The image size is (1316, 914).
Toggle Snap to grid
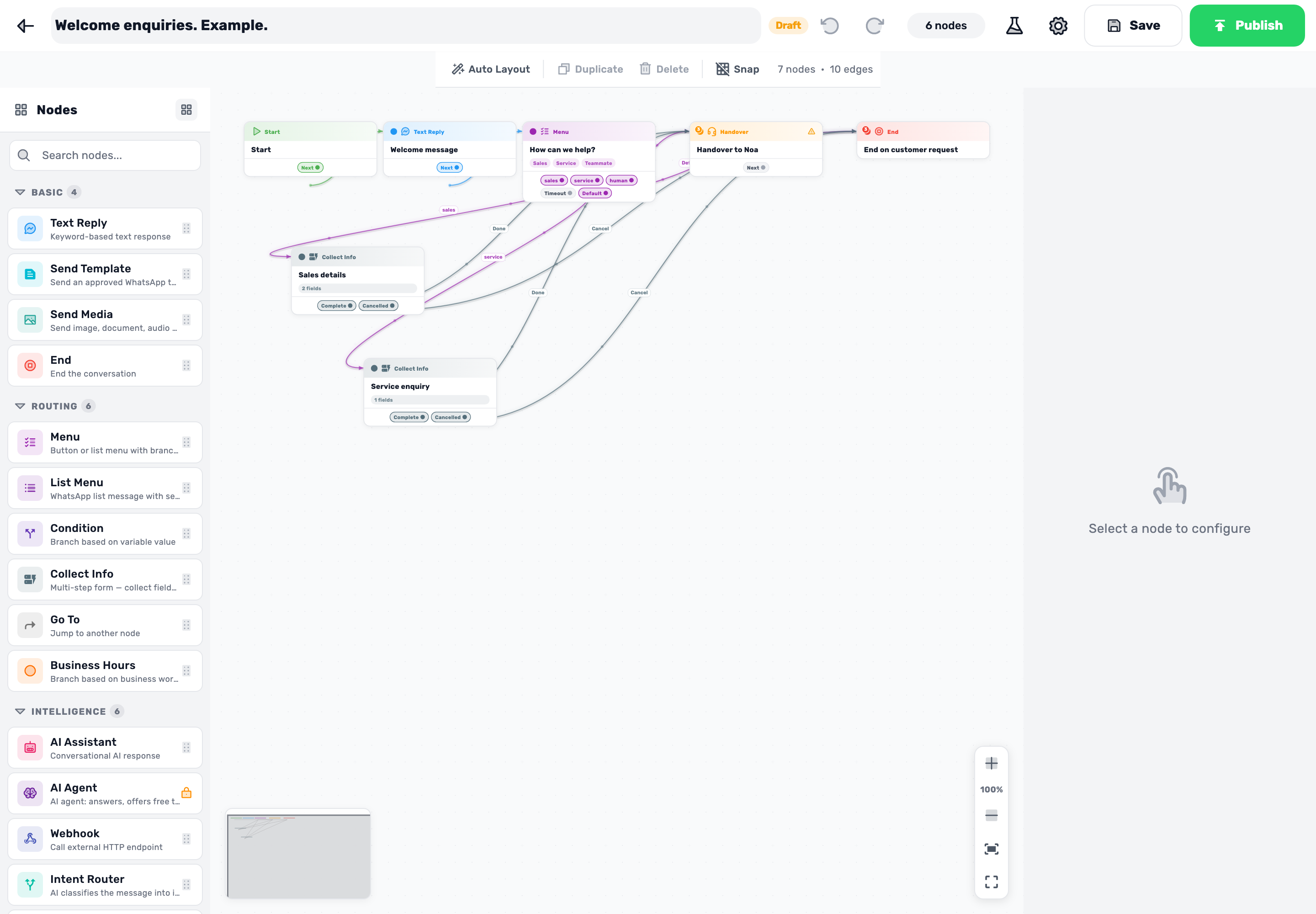pos(738,69)
